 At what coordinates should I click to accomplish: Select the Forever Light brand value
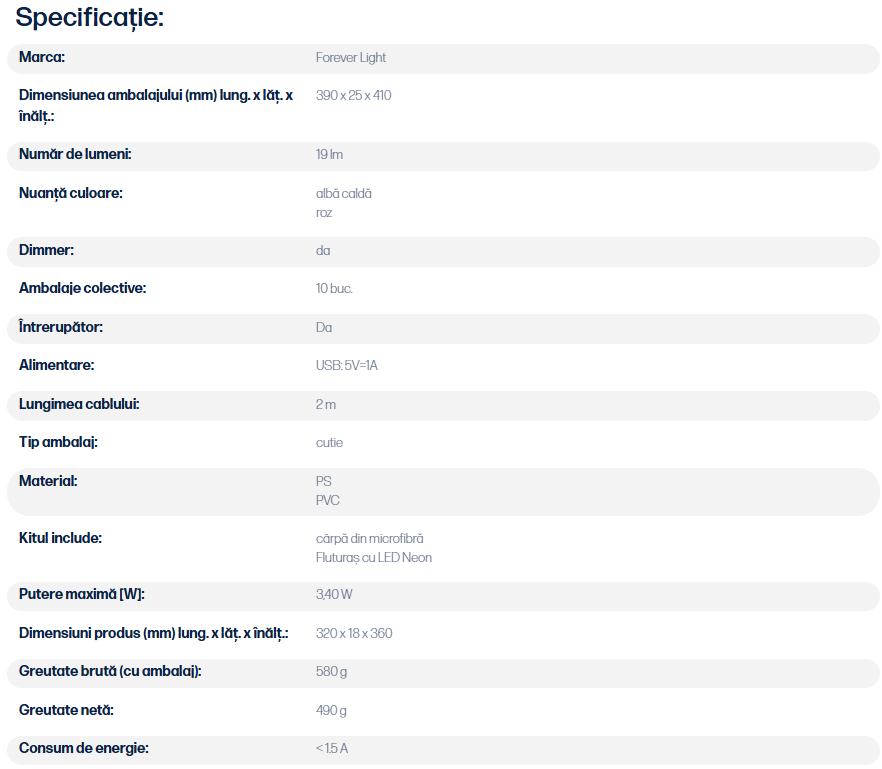350,58
